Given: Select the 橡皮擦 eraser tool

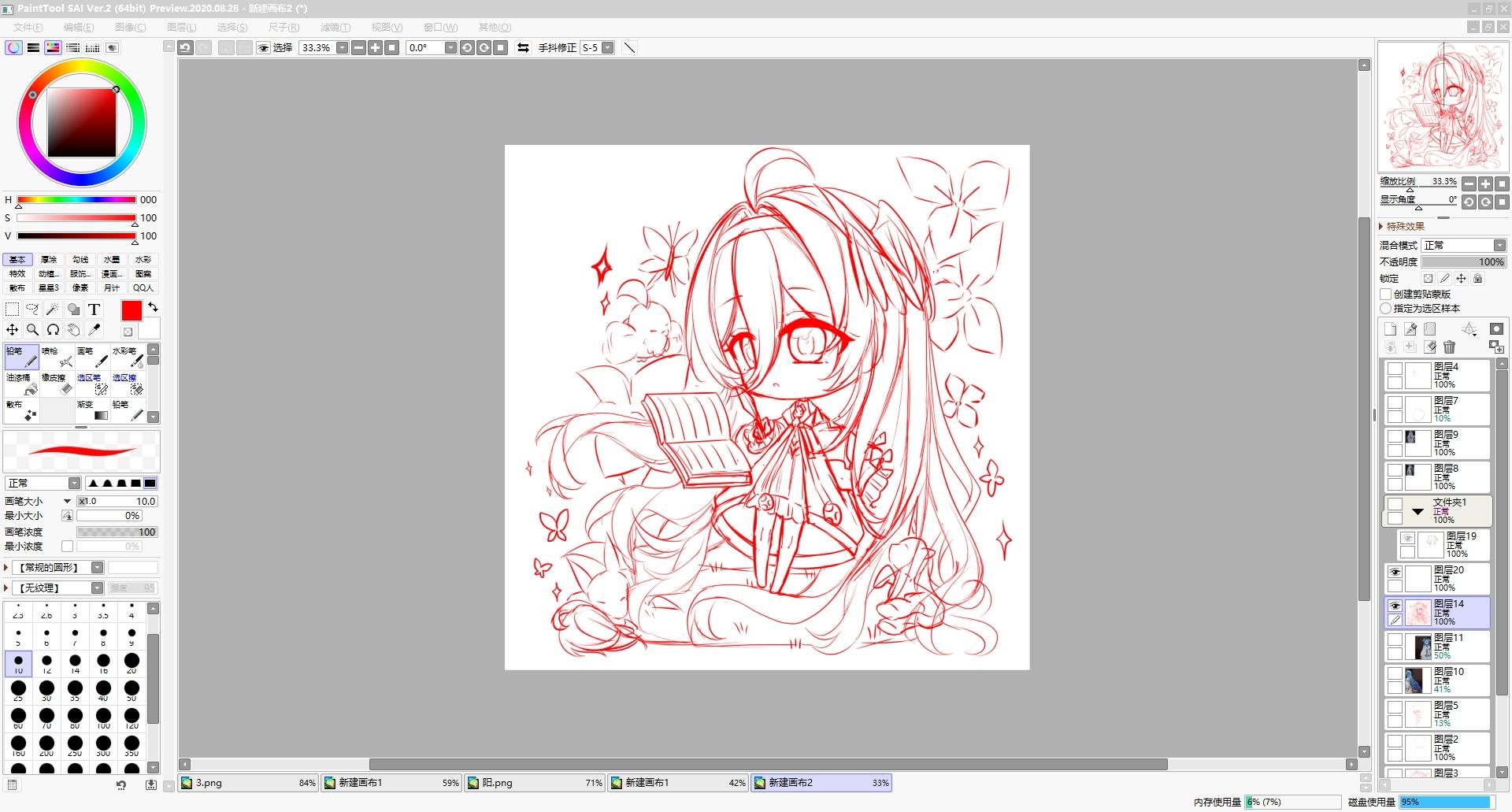Looking at the screenshot, I should pos(57,384).
